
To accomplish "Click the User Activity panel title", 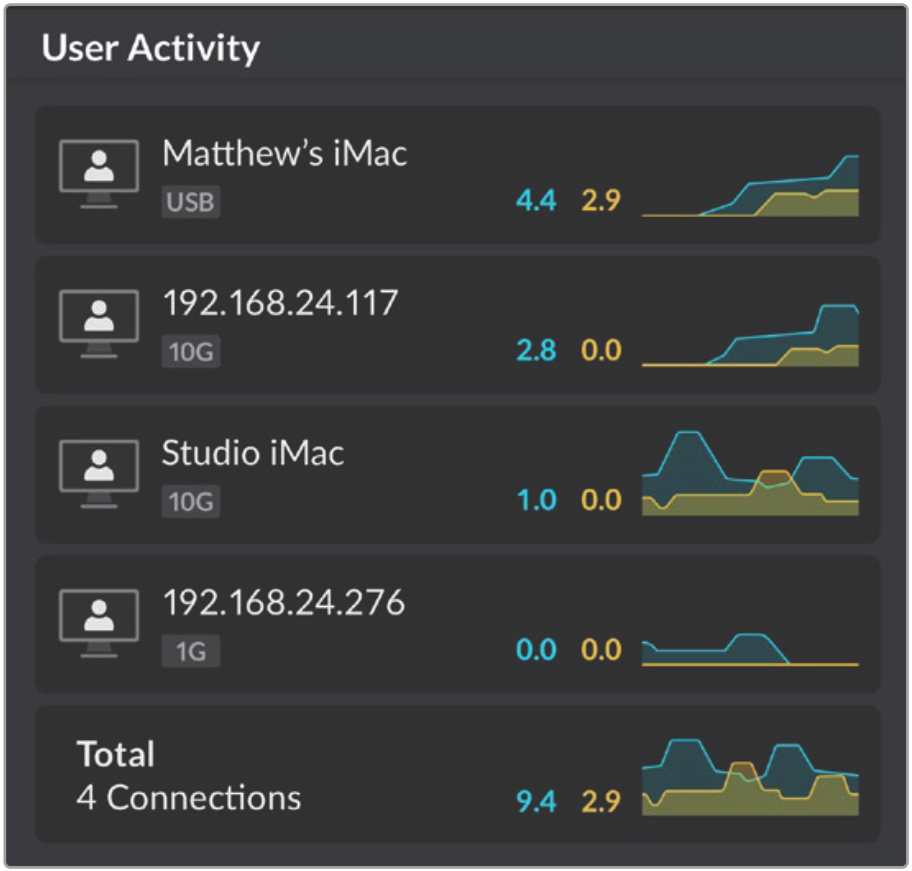I will click(x=151, y=48).
